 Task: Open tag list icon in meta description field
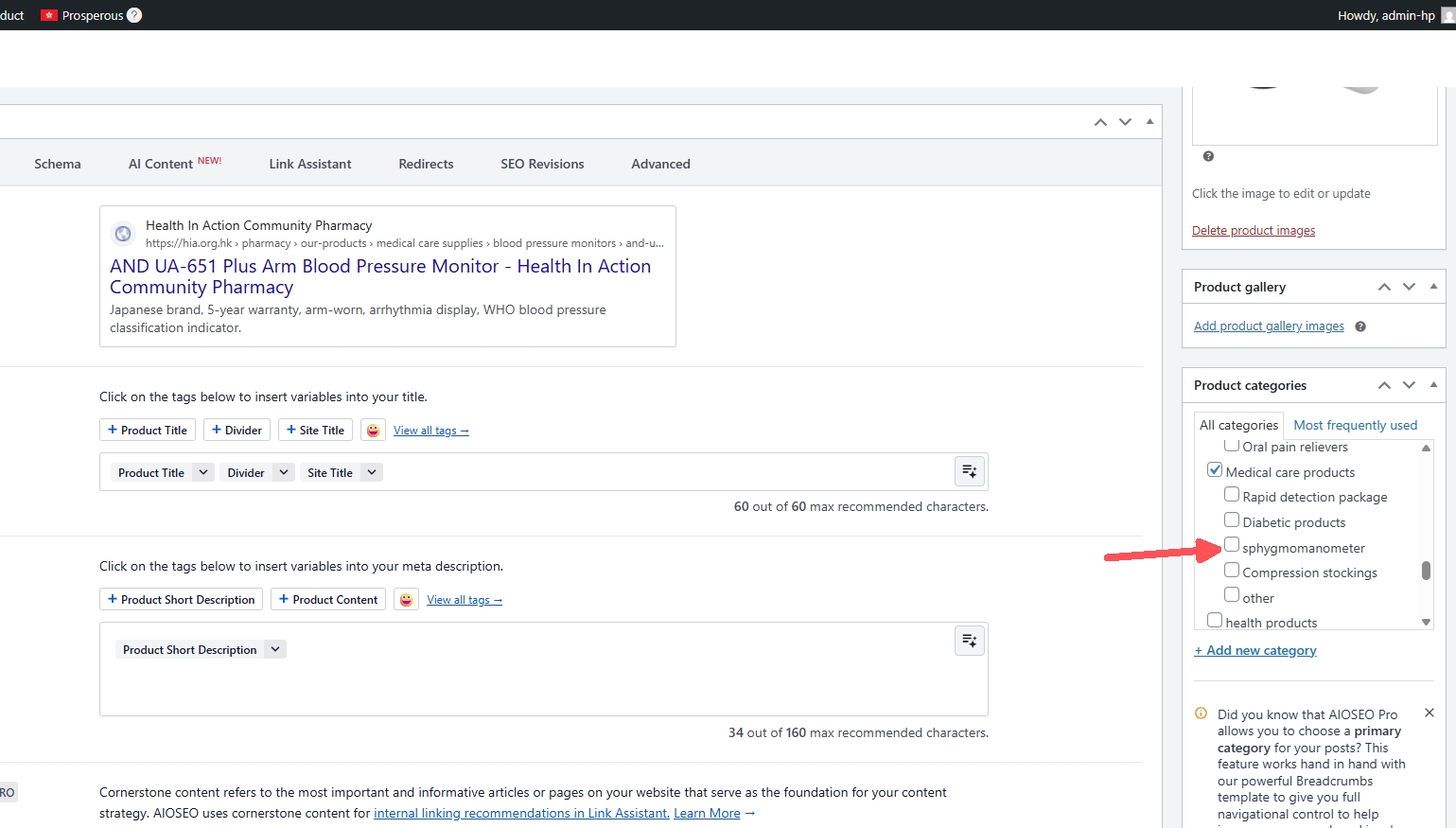[969, 641]
